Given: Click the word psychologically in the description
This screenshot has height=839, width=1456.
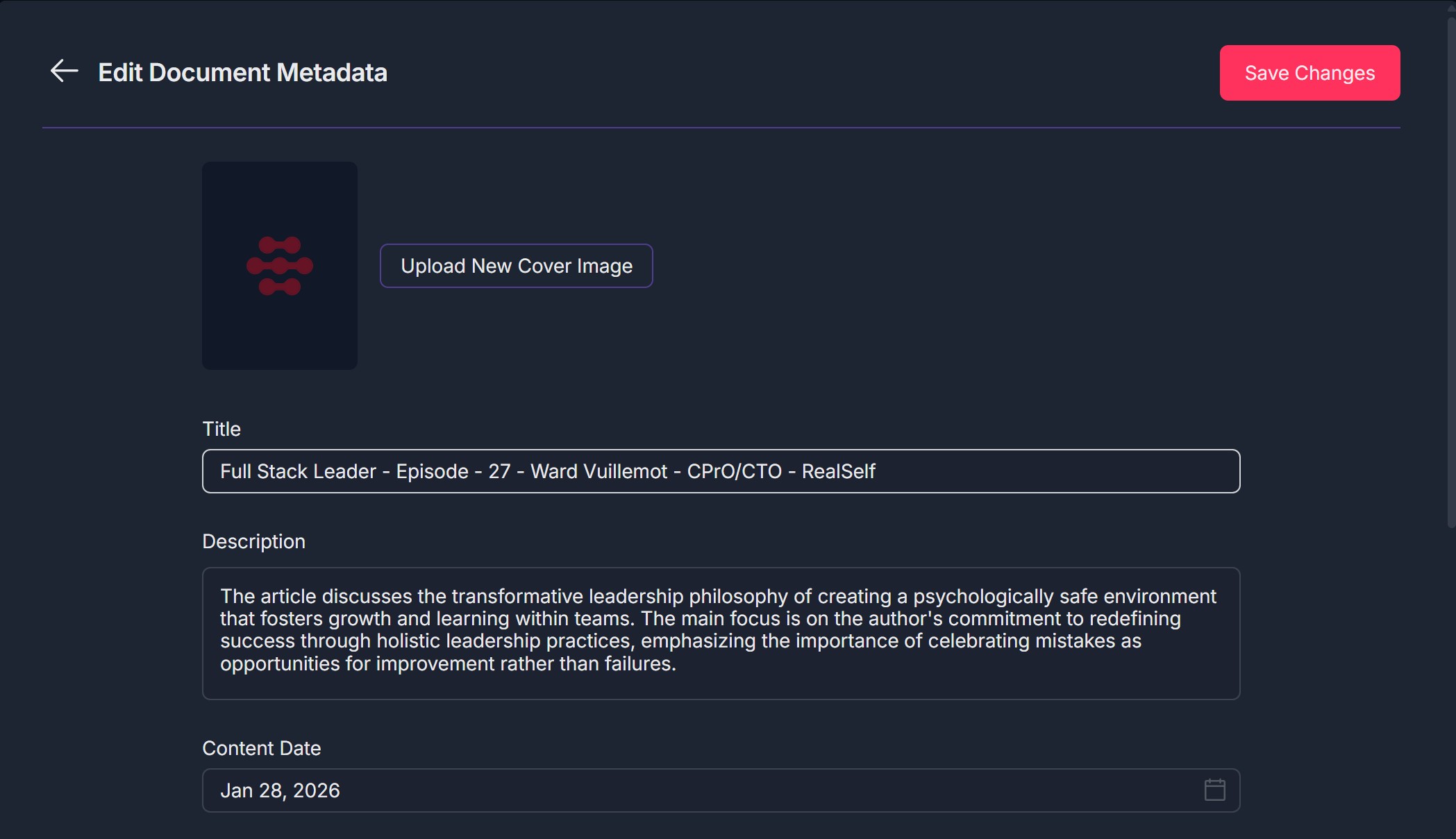Looking at the screenshot, I should click(983, 596).
